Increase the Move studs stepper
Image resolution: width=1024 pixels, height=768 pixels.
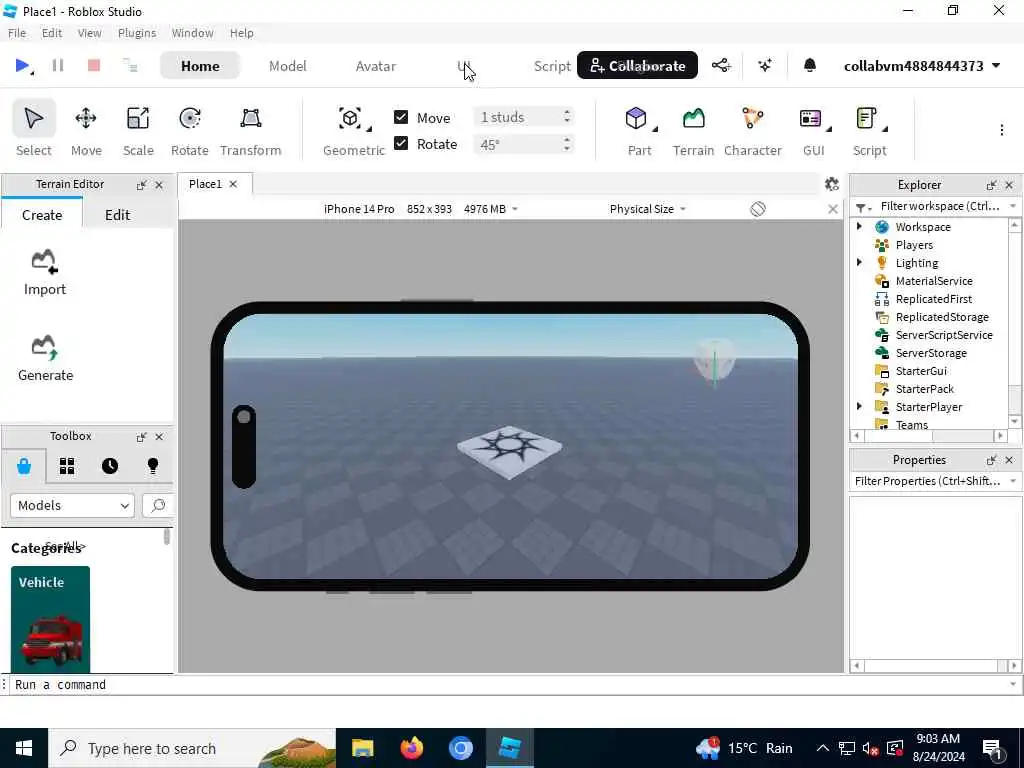pyautogui.click(x=567, y=112)
